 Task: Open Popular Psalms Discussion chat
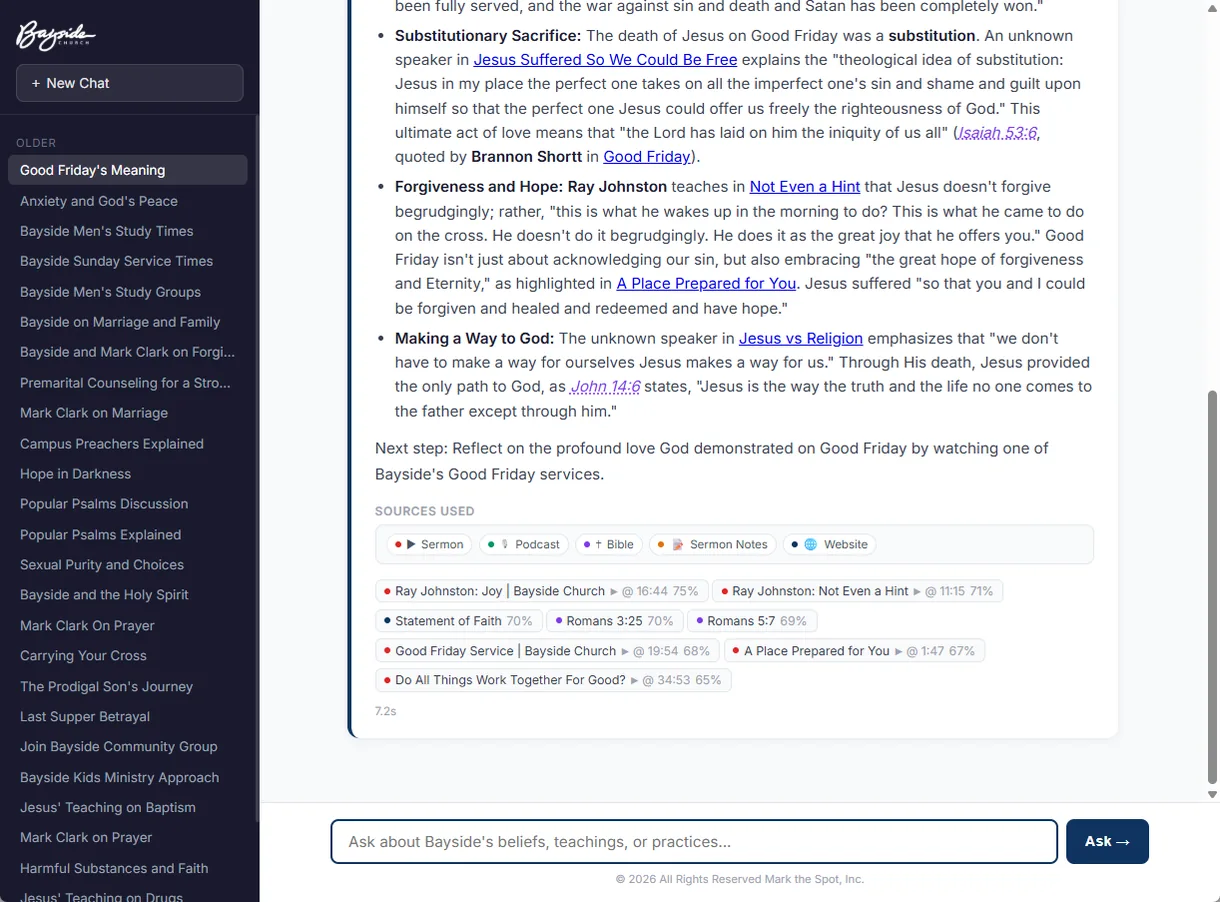tap(128, 504)
